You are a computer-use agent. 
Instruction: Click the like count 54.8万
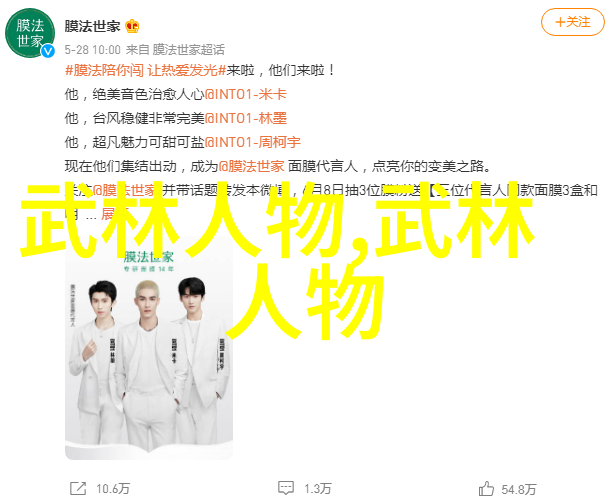[519, 489]
